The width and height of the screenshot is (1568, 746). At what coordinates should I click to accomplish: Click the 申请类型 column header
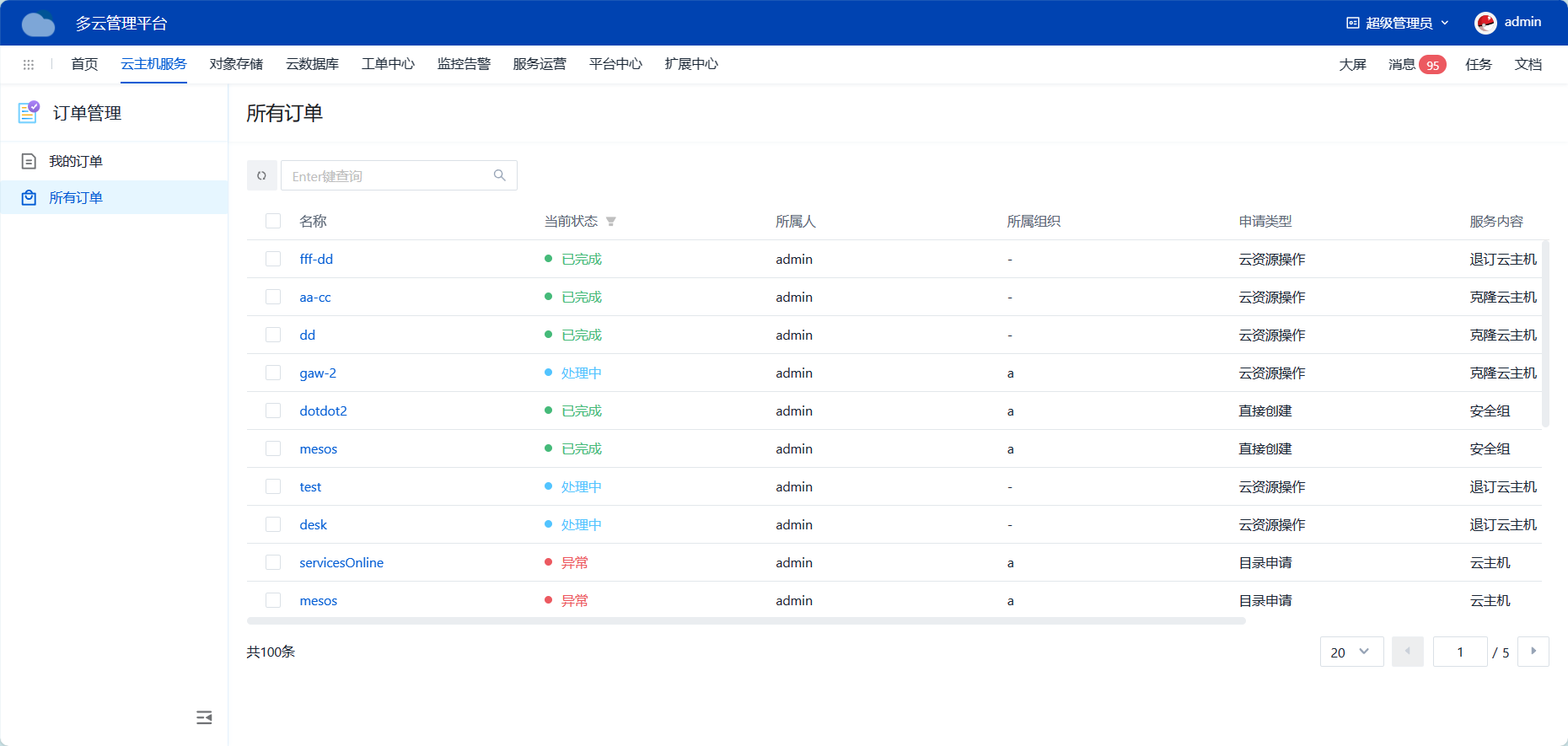[x=1265, y=221]
